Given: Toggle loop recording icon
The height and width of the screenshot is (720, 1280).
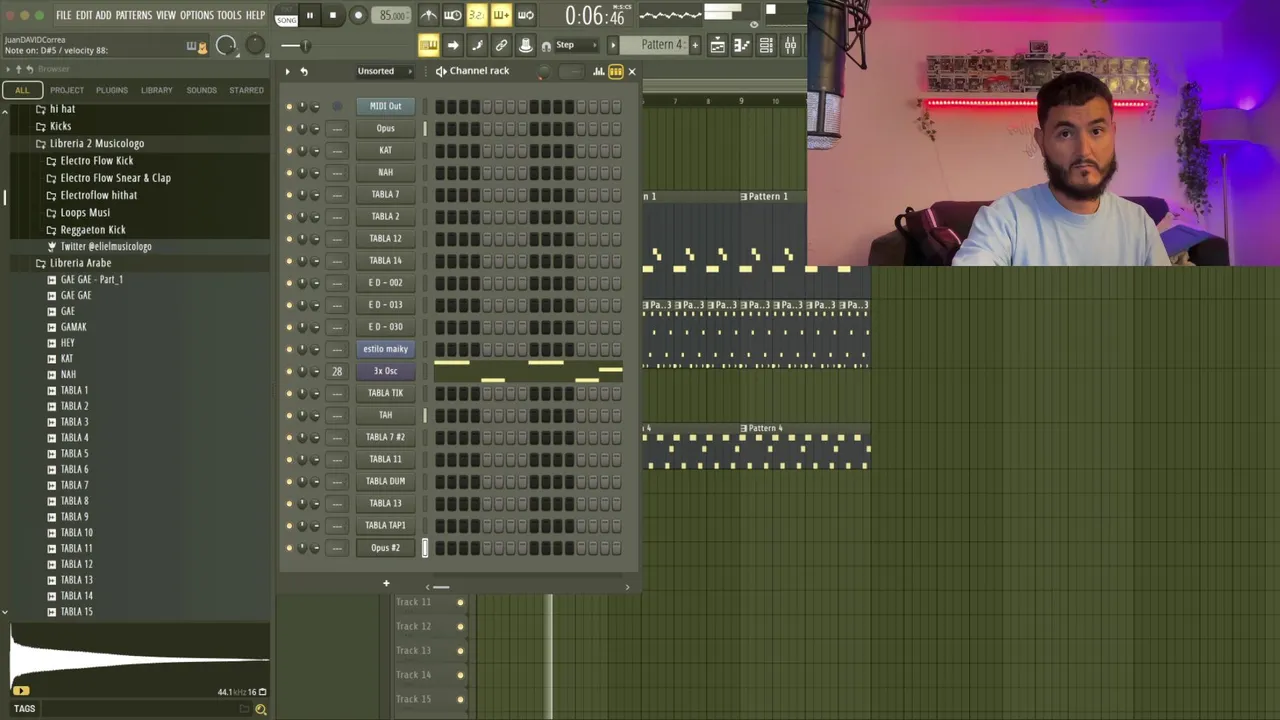Looking at the screenshot, I should coord(525,15).
